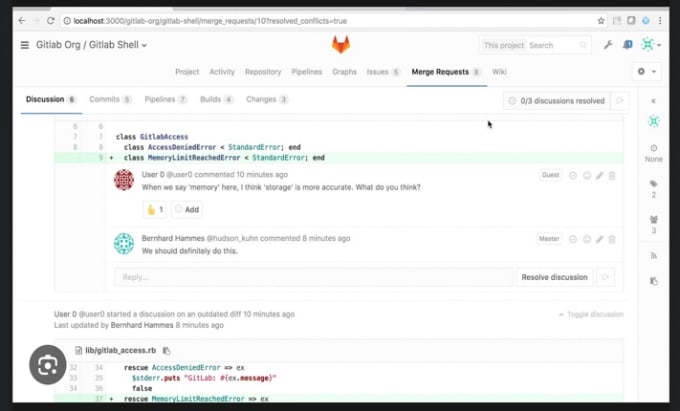The width and height of the screenshot is (680, 411).
Task: Toggle resolve on Bernhard Hammes comment
Action: [572, 239]
